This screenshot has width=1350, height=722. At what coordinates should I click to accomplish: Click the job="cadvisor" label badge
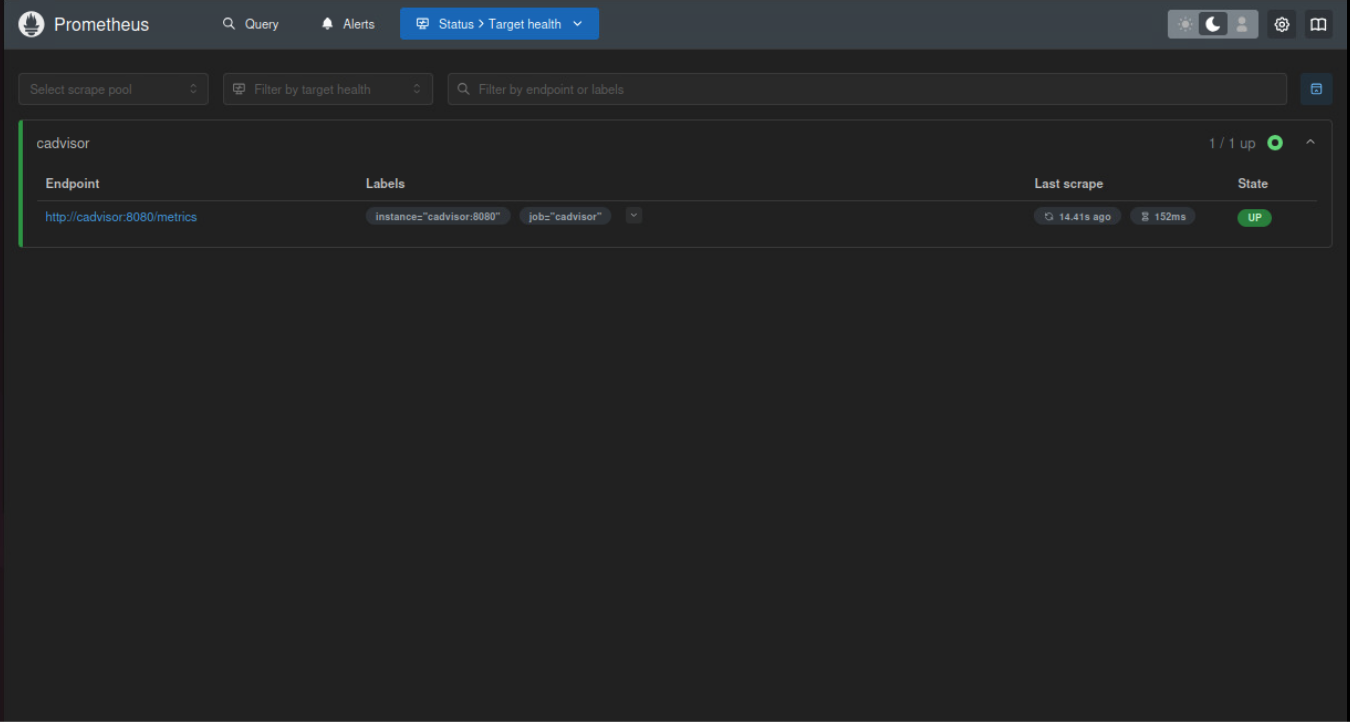[x=565, y=216]
